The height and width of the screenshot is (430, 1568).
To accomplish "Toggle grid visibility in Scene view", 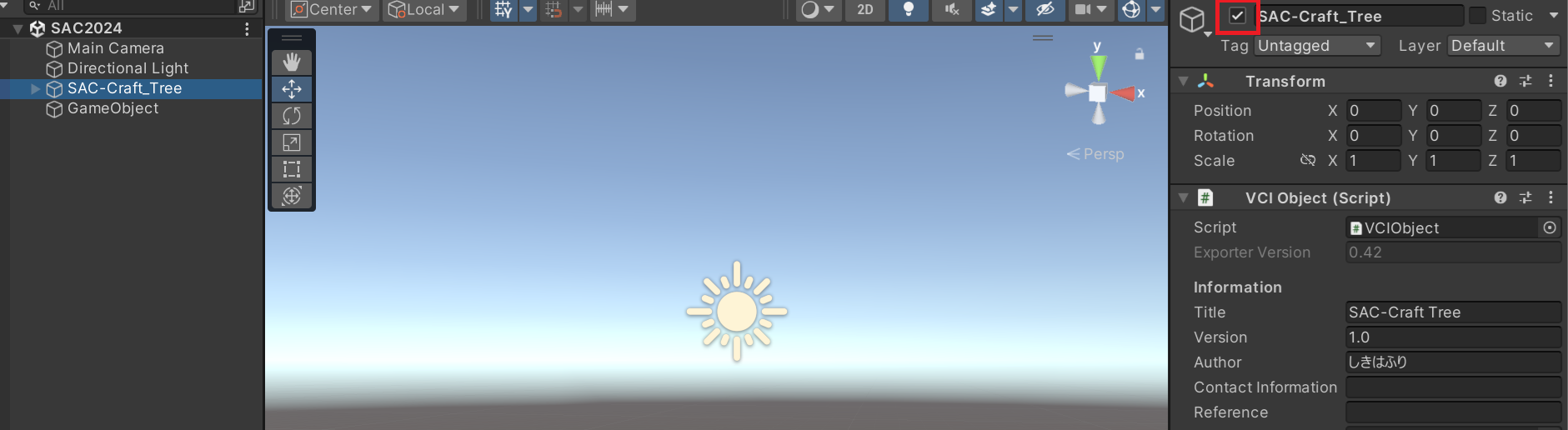I will pyautogui.click(x=503, y=10).
